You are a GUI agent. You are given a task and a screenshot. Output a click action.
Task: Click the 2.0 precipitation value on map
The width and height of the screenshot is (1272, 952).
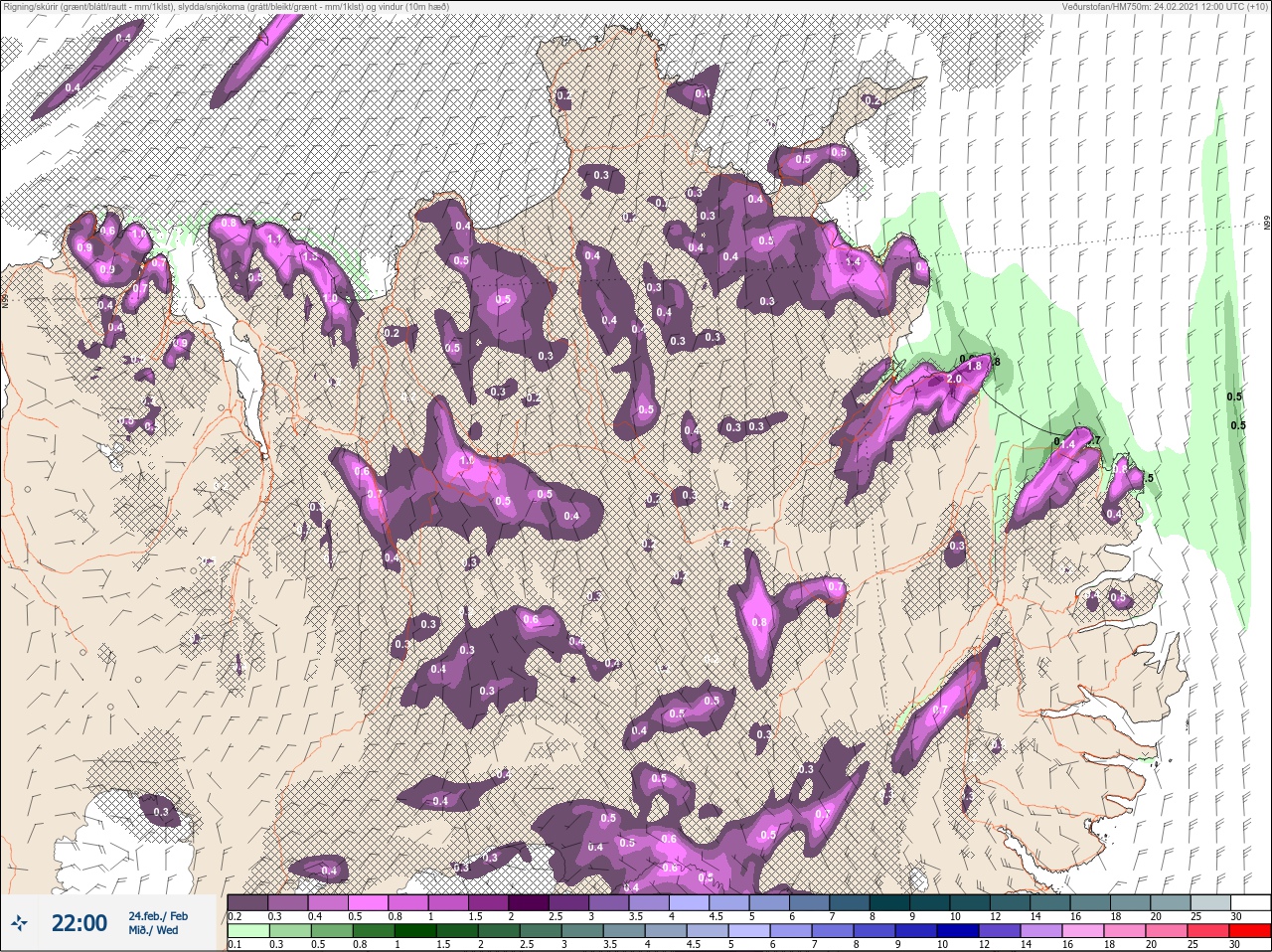[x=954, y=379]
